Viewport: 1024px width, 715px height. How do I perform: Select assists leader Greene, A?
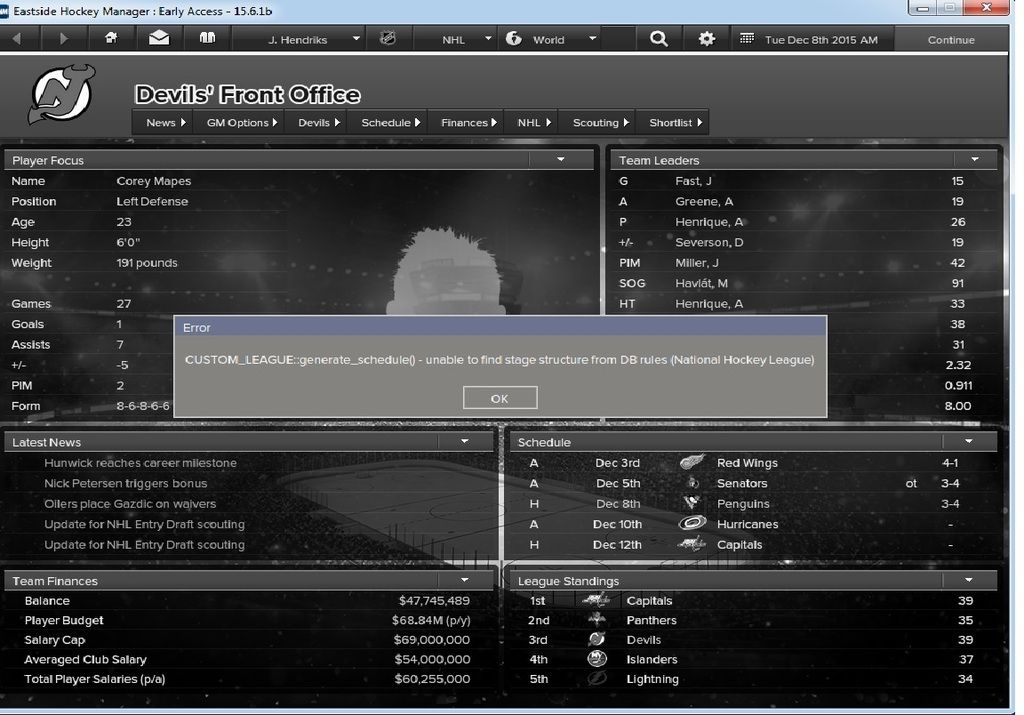[704, 201]
